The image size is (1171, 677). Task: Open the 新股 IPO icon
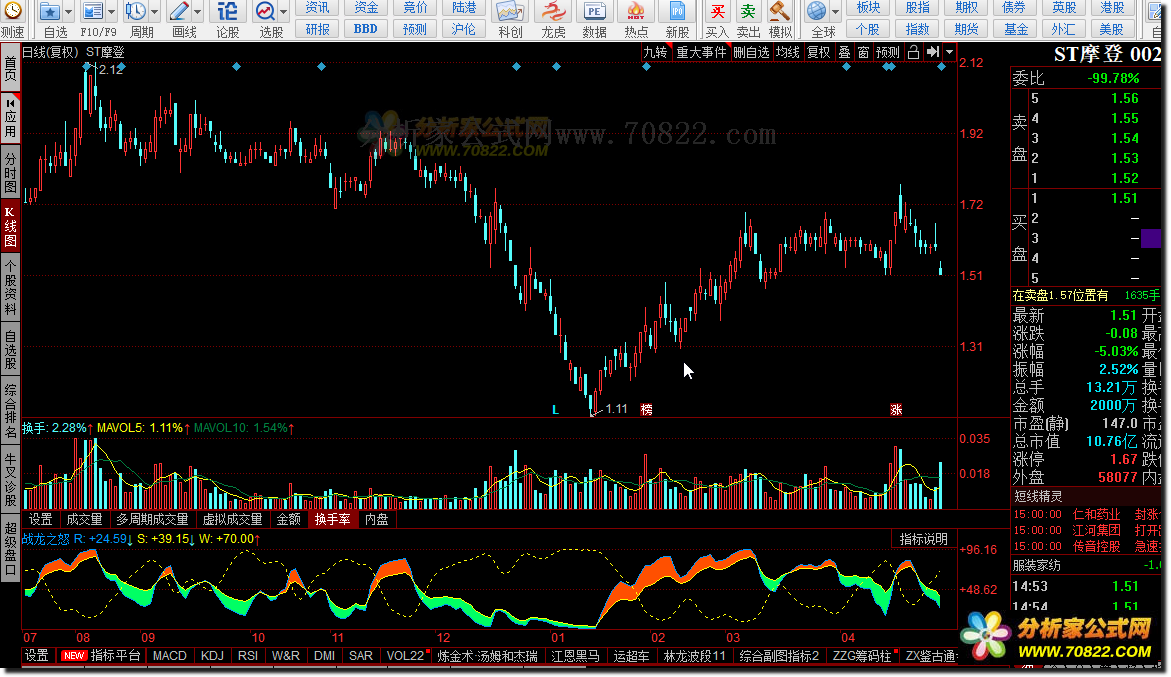pos(677,11)
